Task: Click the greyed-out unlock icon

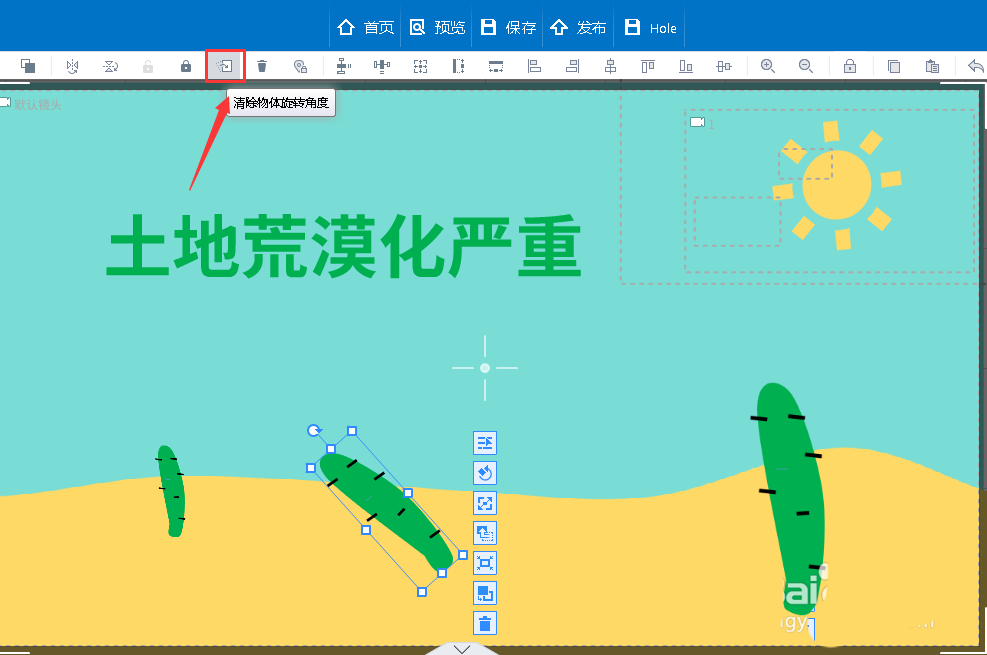Action: pos(148,66)
